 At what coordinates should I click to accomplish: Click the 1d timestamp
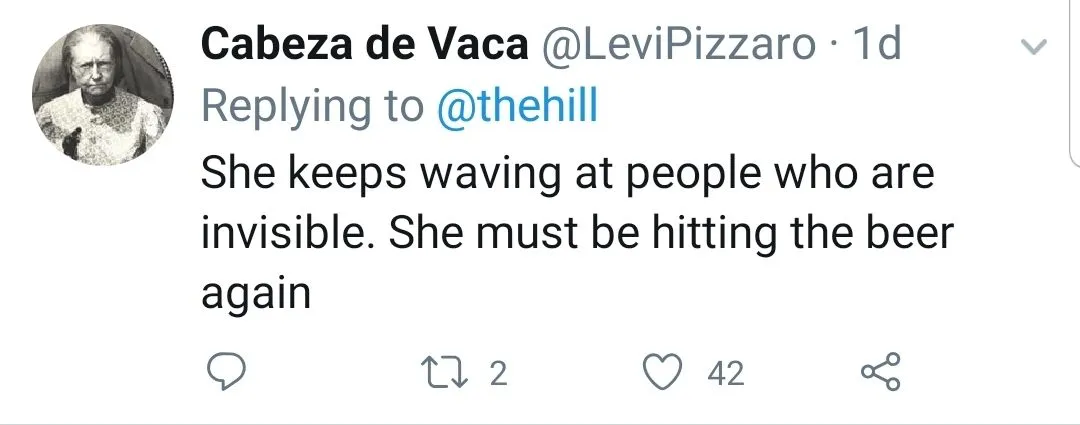(874, 44)
